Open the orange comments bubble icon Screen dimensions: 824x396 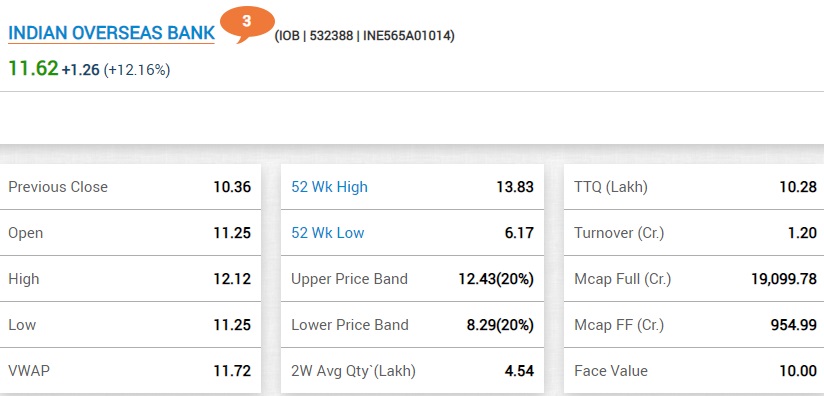(x=247, y=24)
